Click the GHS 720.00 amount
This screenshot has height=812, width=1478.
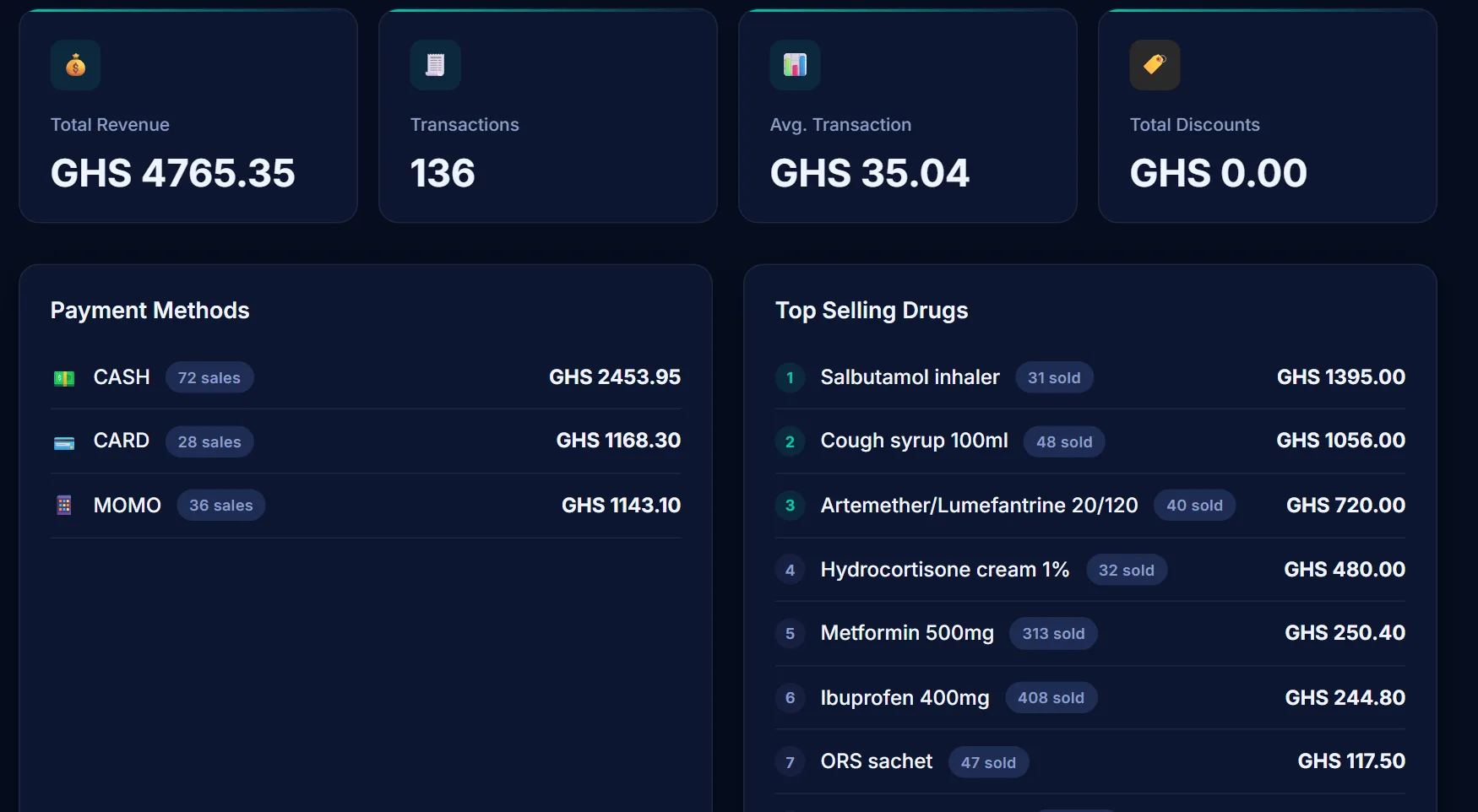tap(1346, 506)
